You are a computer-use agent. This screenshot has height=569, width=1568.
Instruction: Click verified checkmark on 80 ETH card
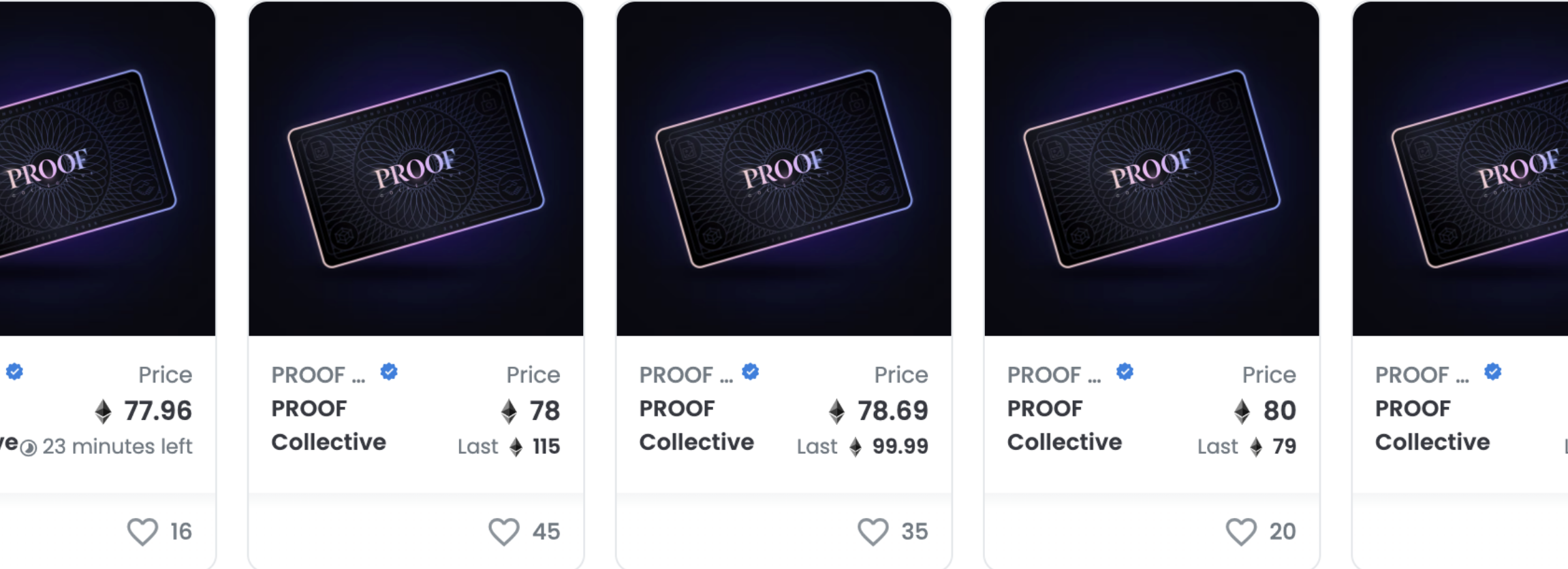pyautogui.click(x=1125, y=372)
